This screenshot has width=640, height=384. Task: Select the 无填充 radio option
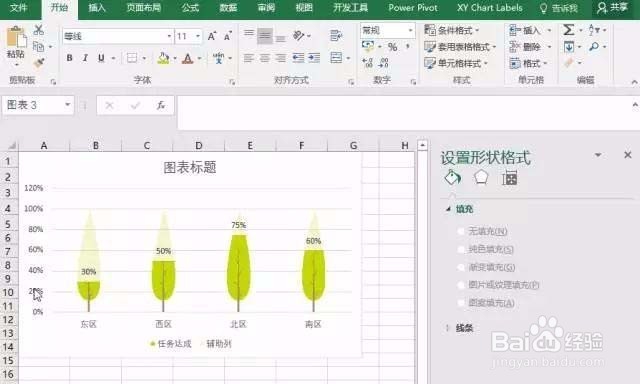(461, 231)
